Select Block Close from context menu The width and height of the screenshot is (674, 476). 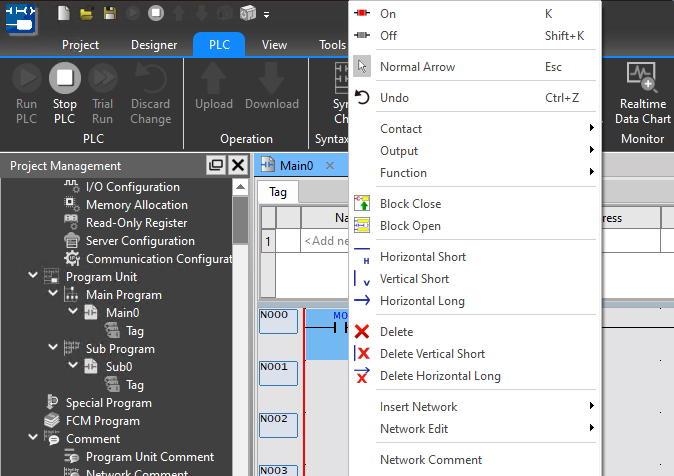pos(410,204)
